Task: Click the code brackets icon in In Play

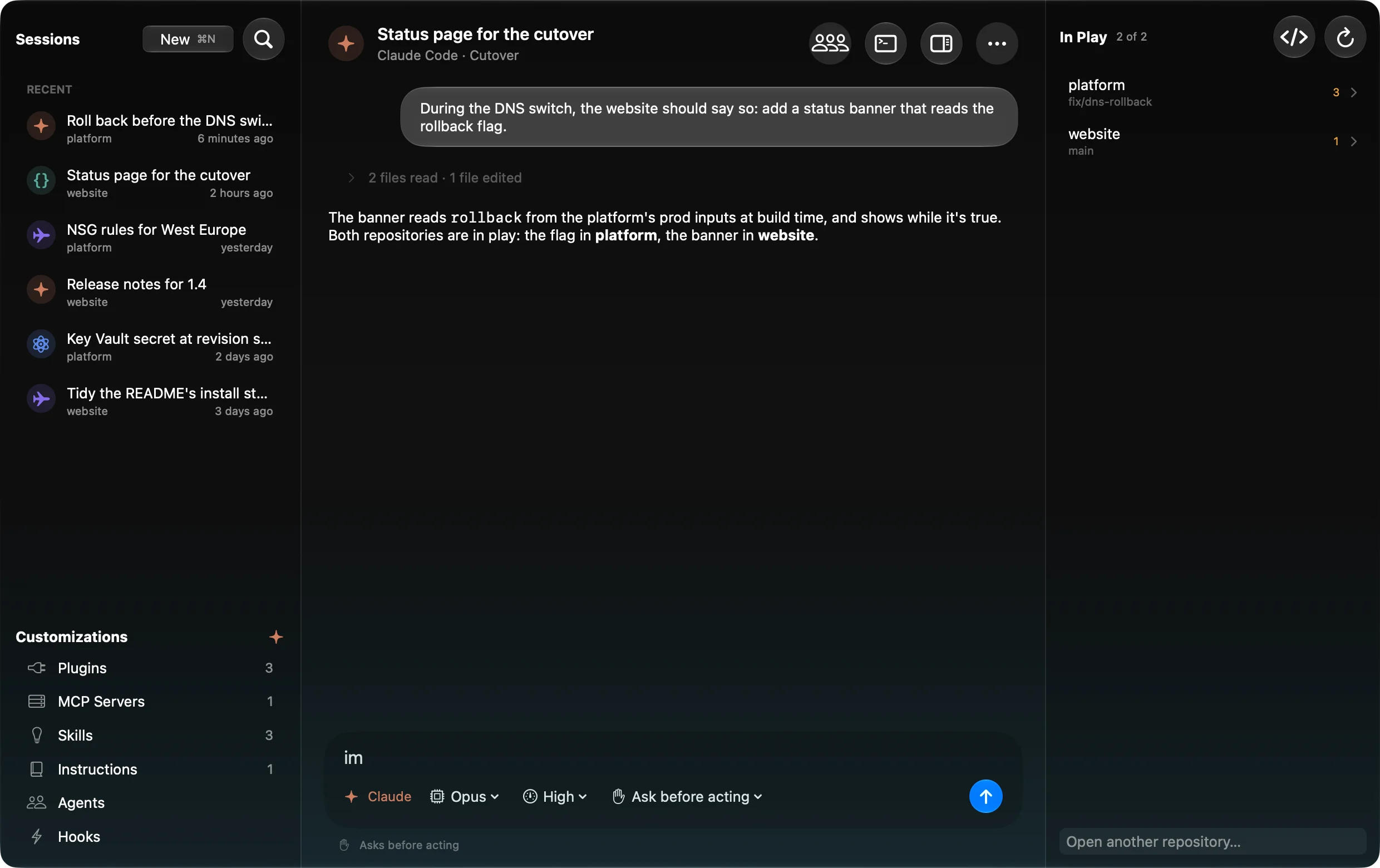Action: (x=1293, y=37)
